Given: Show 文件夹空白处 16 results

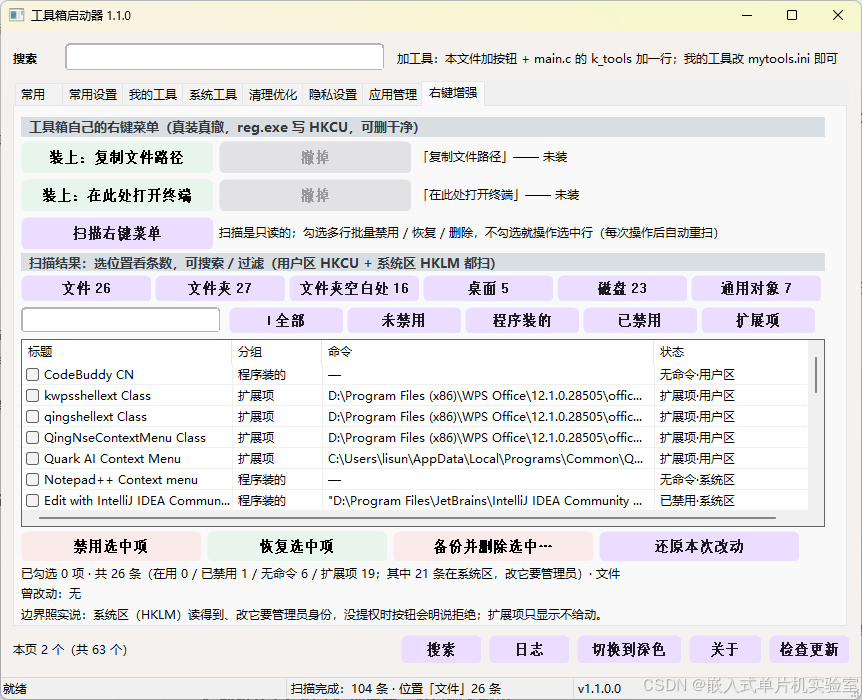Looking at the screenshot, I should point(354,288).
